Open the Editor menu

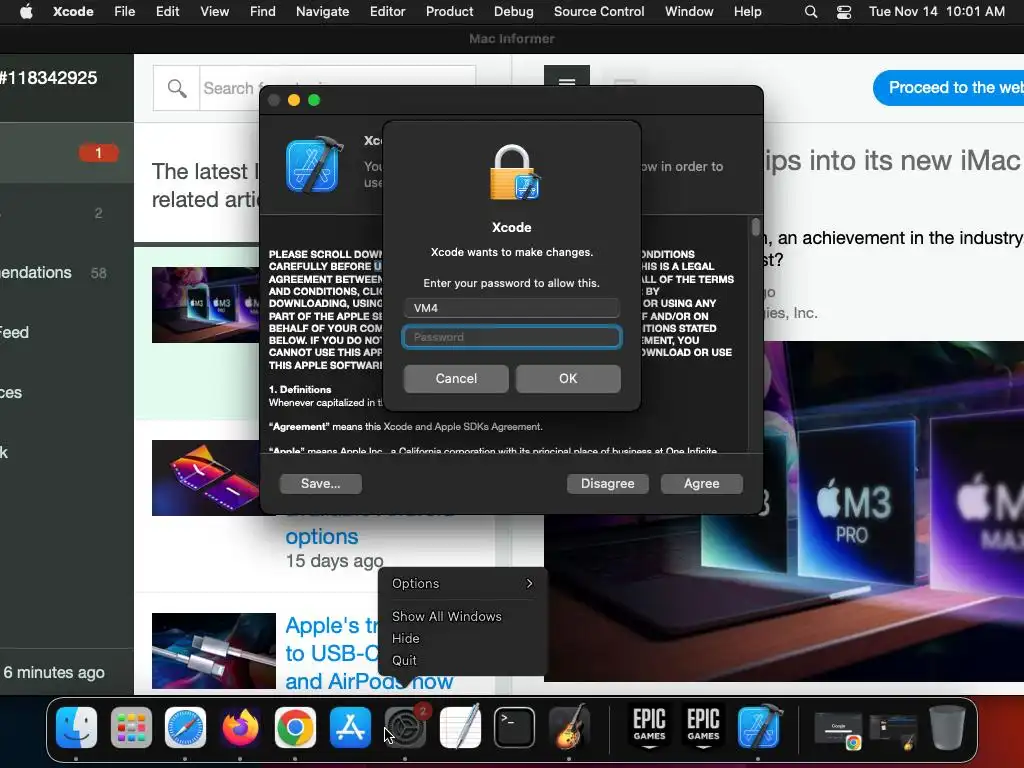pos(387,11)
